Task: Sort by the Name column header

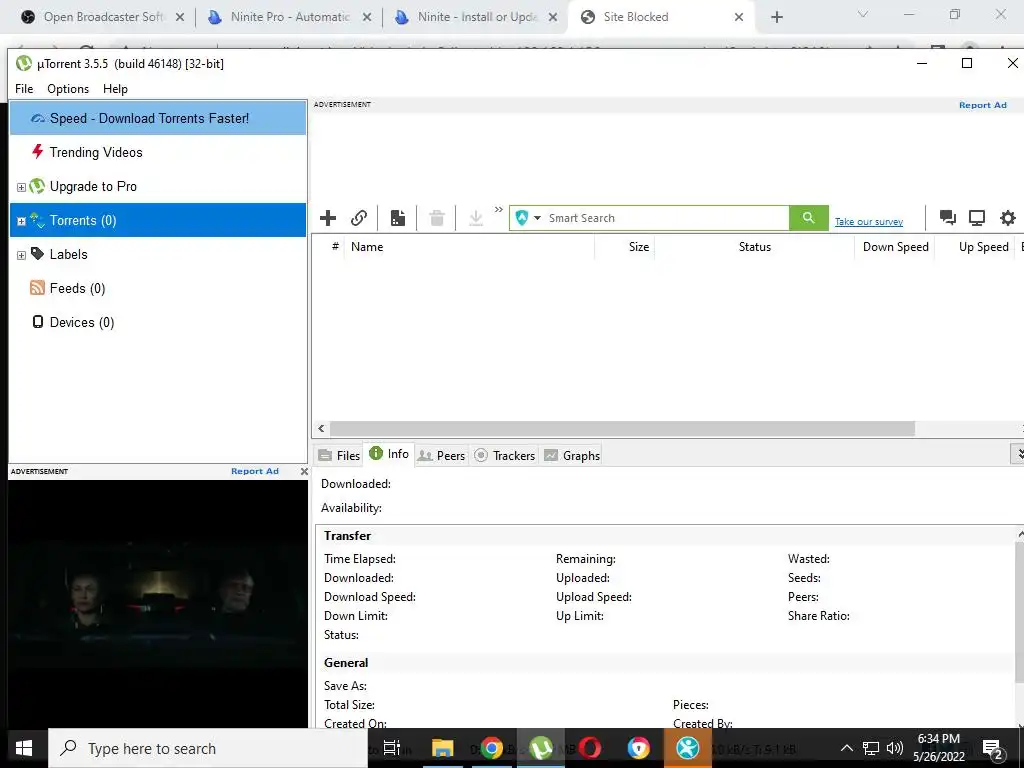Action: point(469,247)
